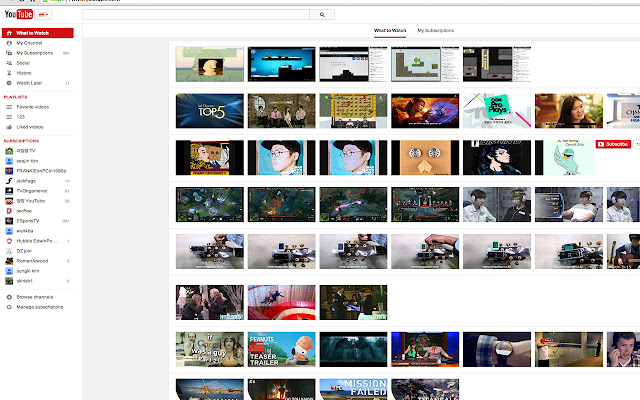
Task: Click the Browse channels plus icon
Action: point(9,297)
